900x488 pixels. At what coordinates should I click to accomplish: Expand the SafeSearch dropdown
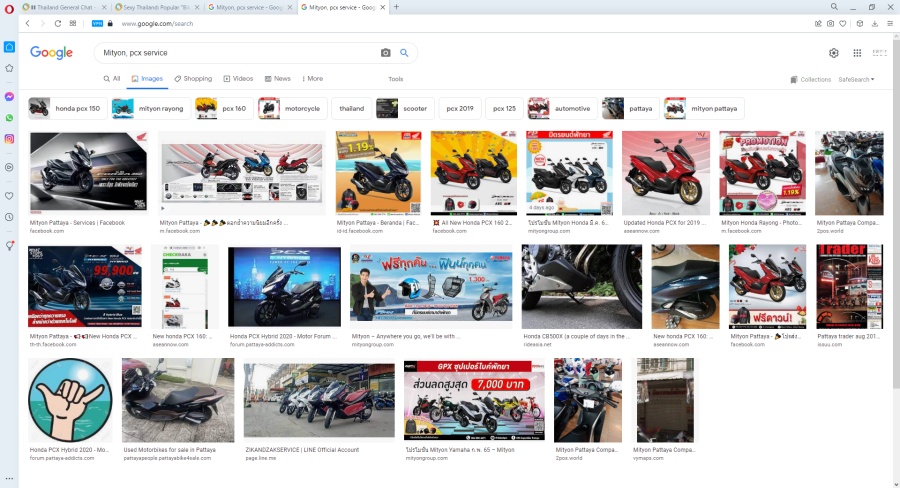click(x=856, y=79)
